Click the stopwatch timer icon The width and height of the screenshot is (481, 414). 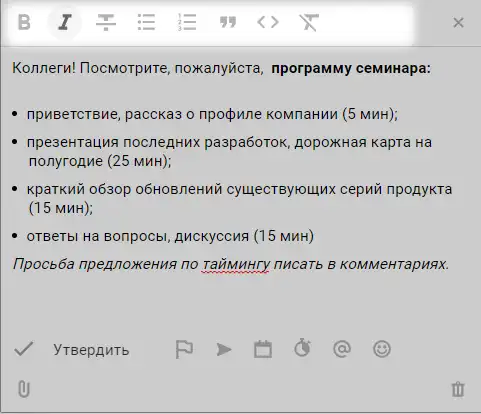[302, 348]
